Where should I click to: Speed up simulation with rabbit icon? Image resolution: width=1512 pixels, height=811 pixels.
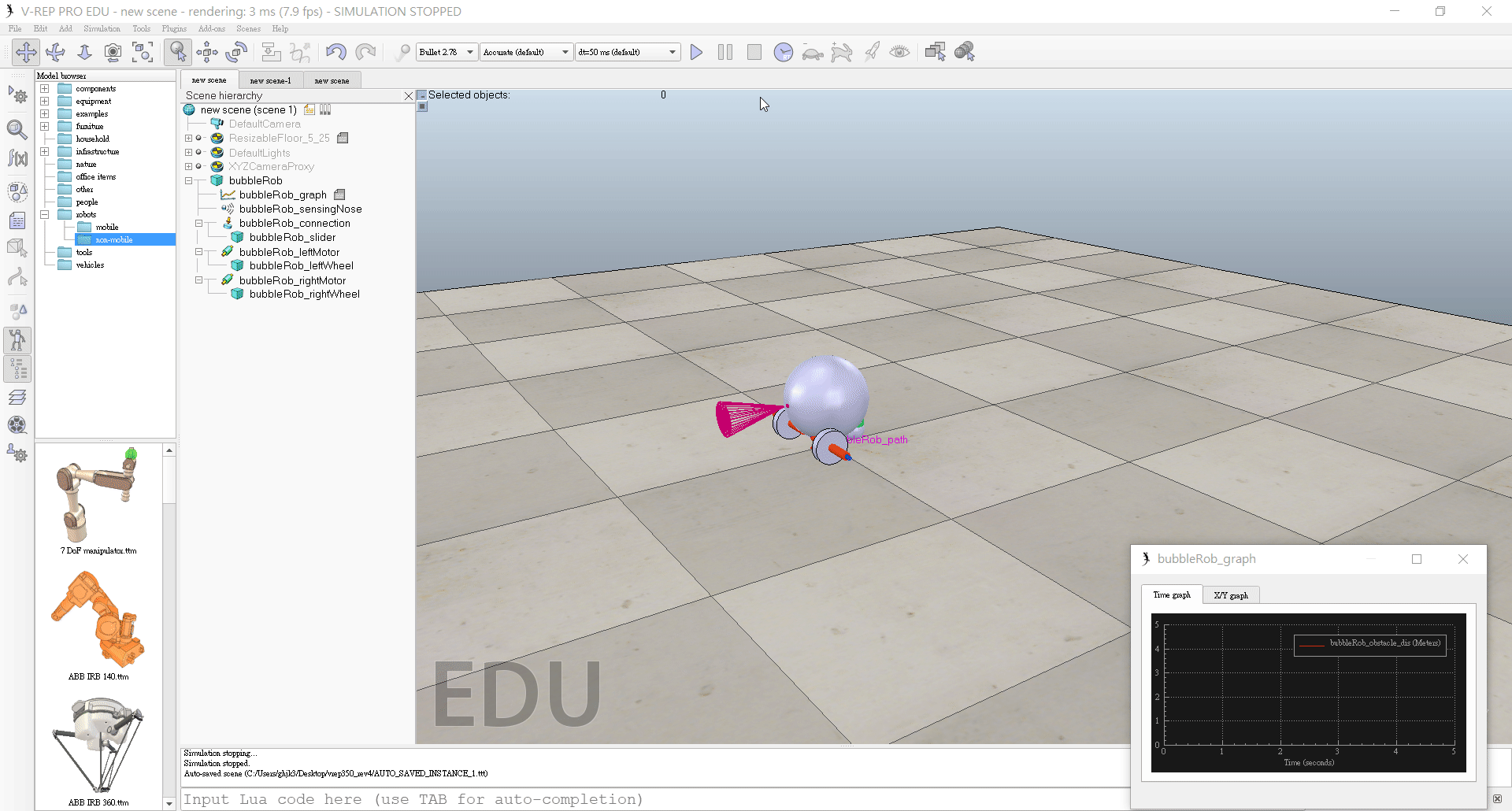pos(842,53)
